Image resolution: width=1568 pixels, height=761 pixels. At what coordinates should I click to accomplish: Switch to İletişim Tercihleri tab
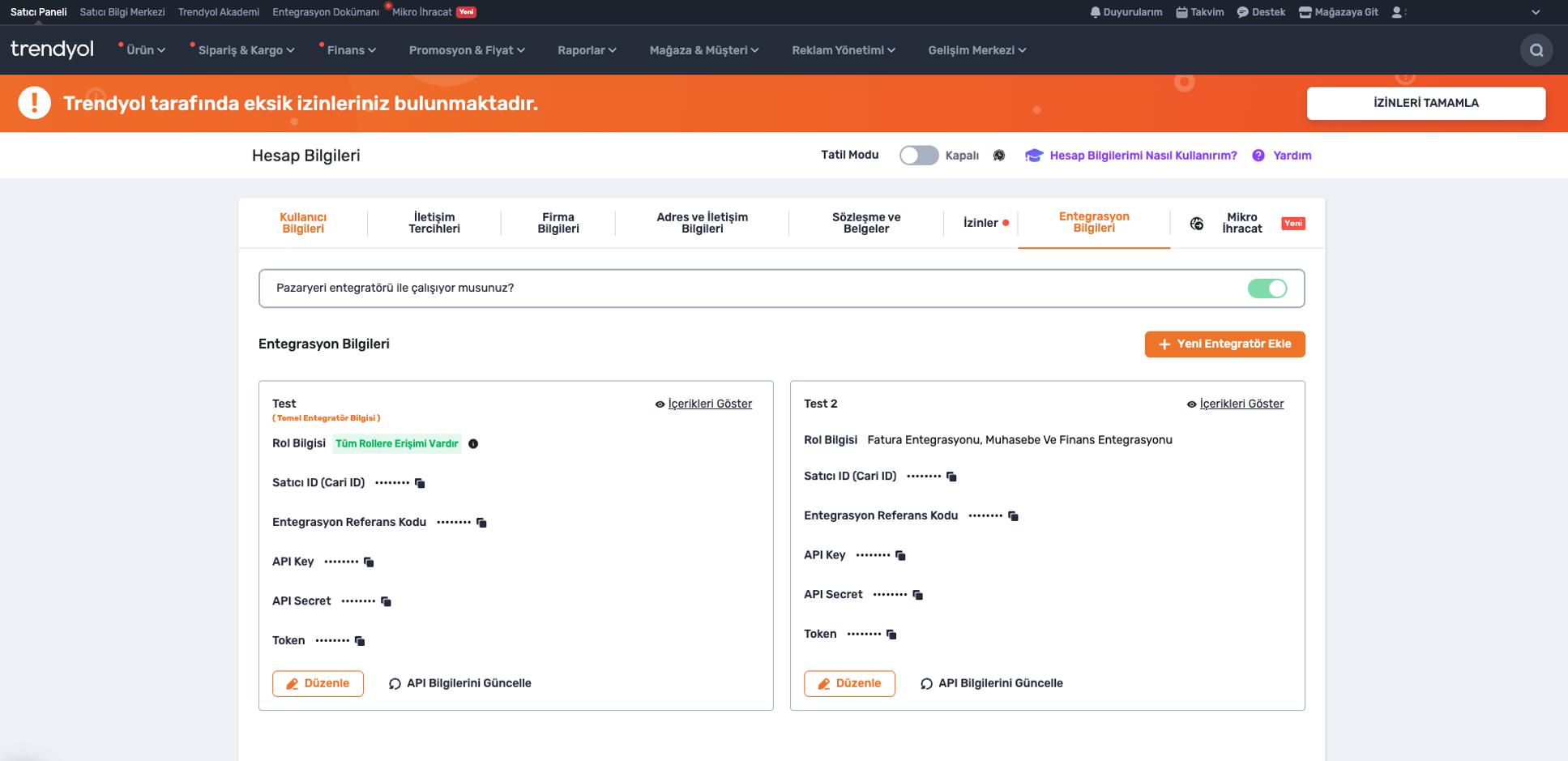tap(434, 223)
